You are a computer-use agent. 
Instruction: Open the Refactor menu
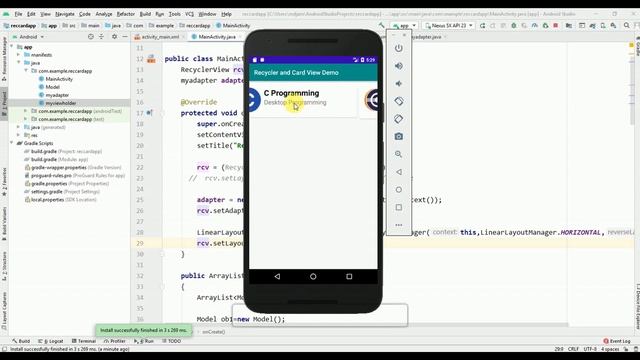click(126, 14)
